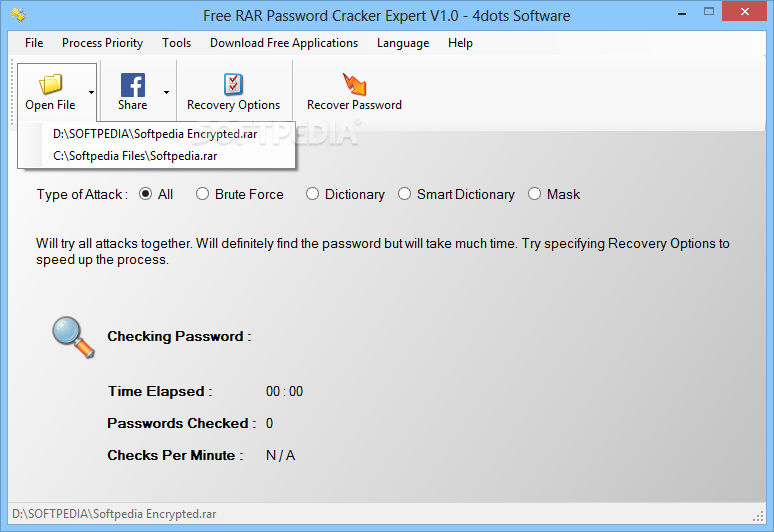The width and height of the screenshot is (774, 532).
Task: Maximize the application window
Action: point(709,12)
